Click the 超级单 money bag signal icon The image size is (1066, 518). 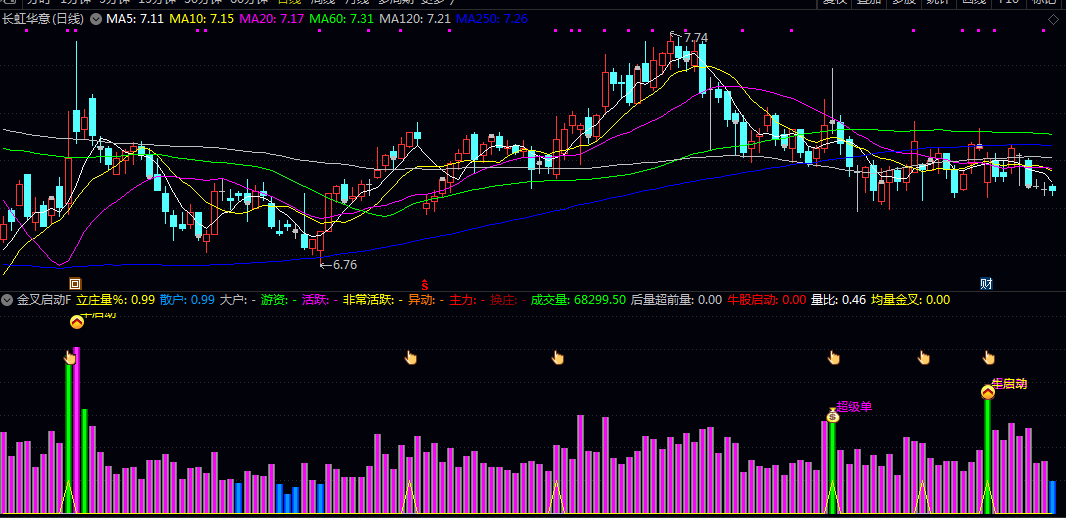click(832, 415)
